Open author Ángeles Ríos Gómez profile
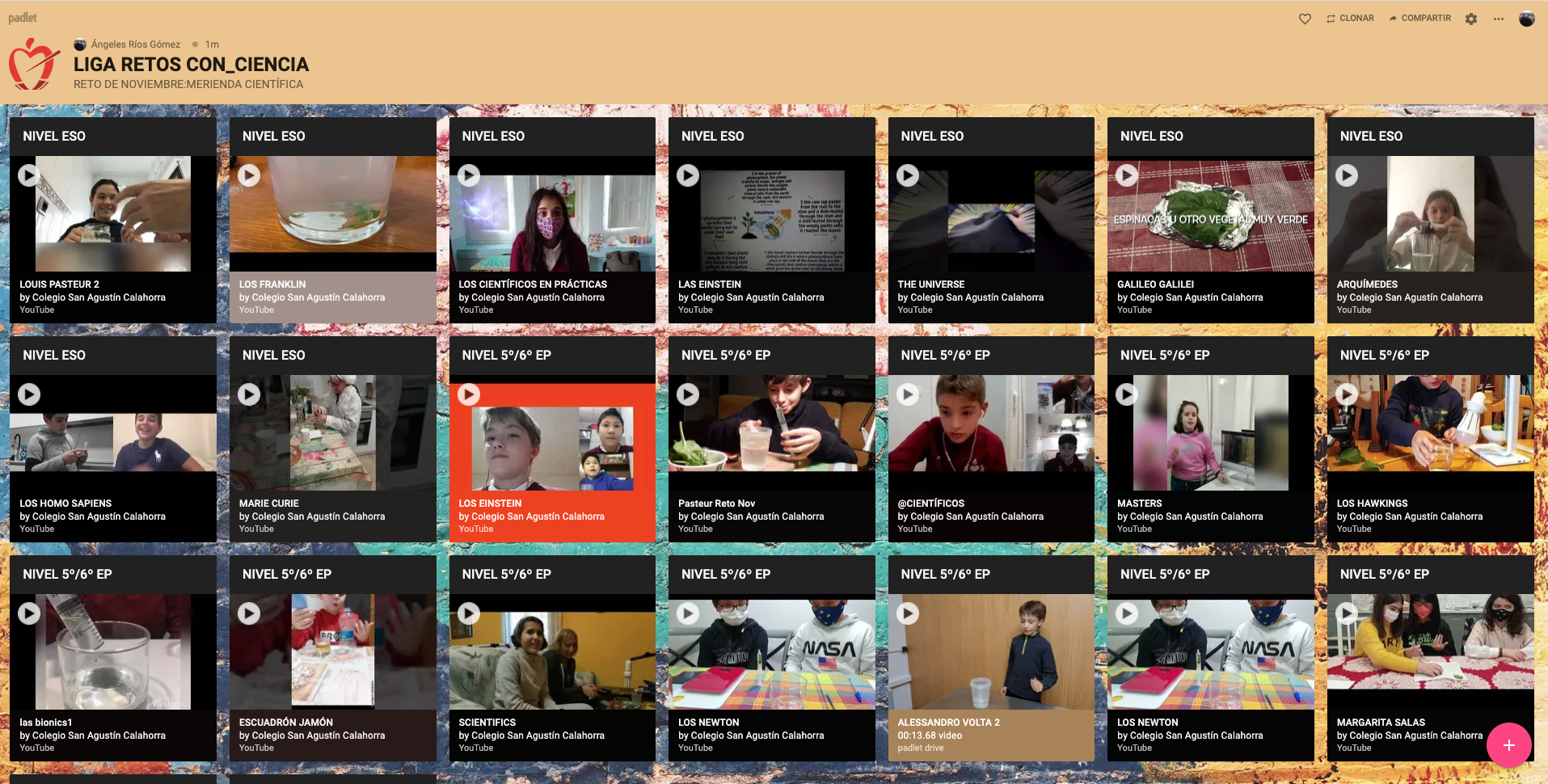The height and width of the screenshot is (784, 1548). (x=135, y=44)
